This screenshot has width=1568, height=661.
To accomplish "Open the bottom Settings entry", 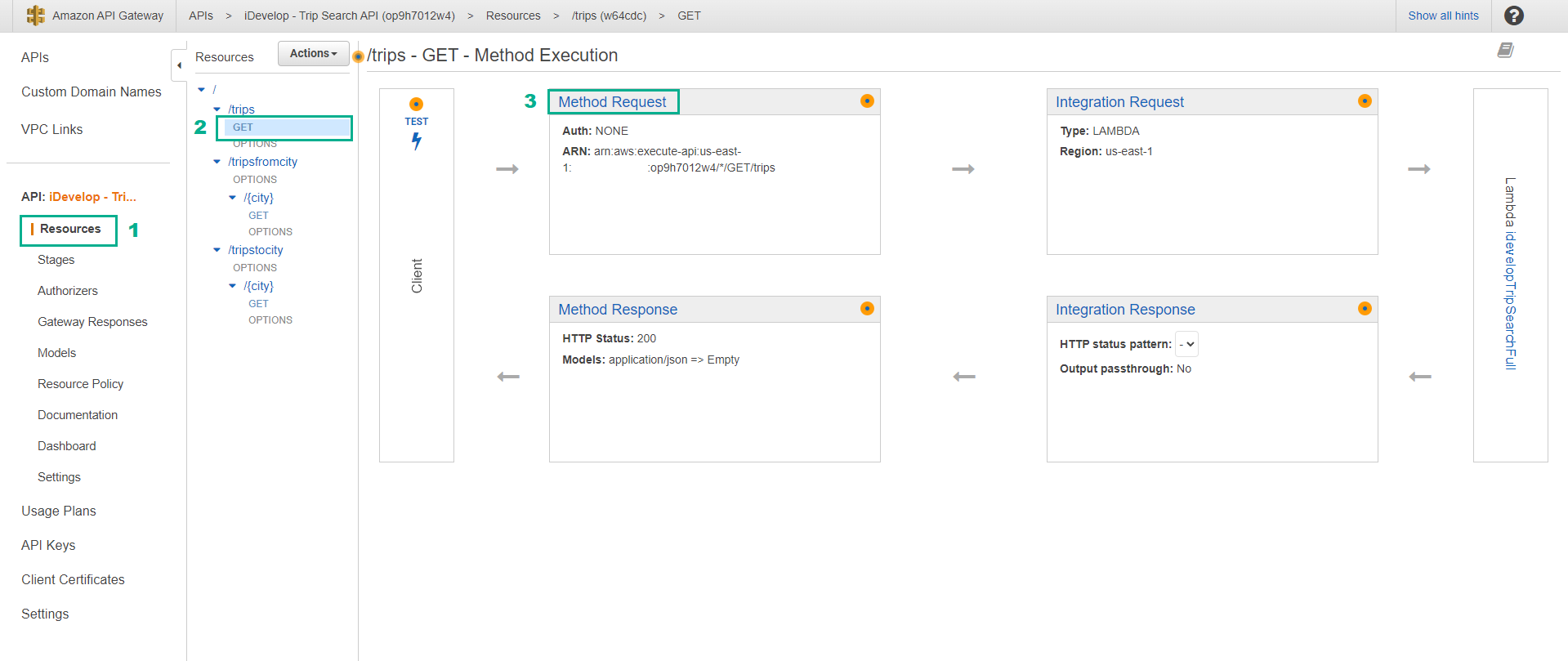I will click(x=45, y=614).
